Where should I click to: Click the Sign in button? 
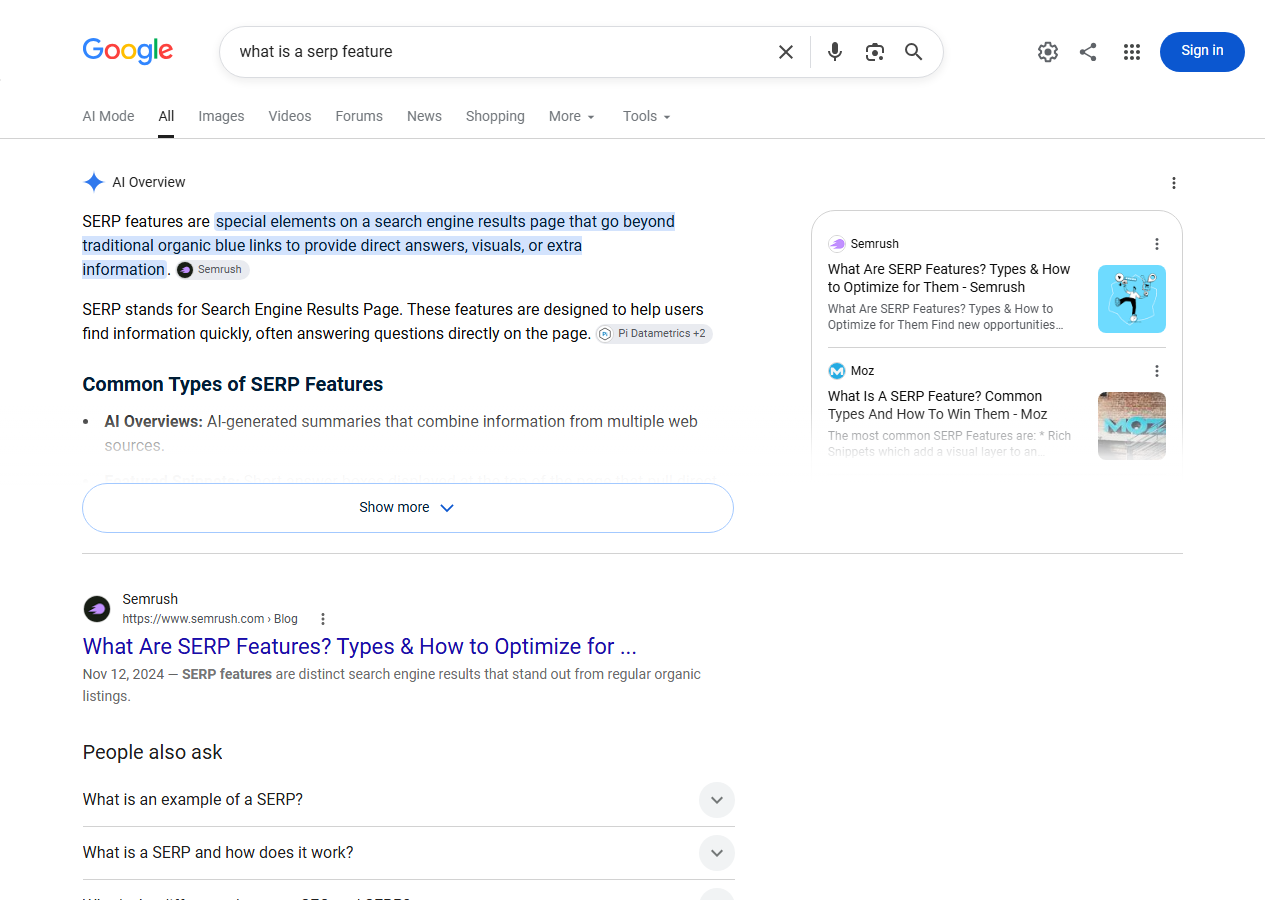click(1202, 52)
